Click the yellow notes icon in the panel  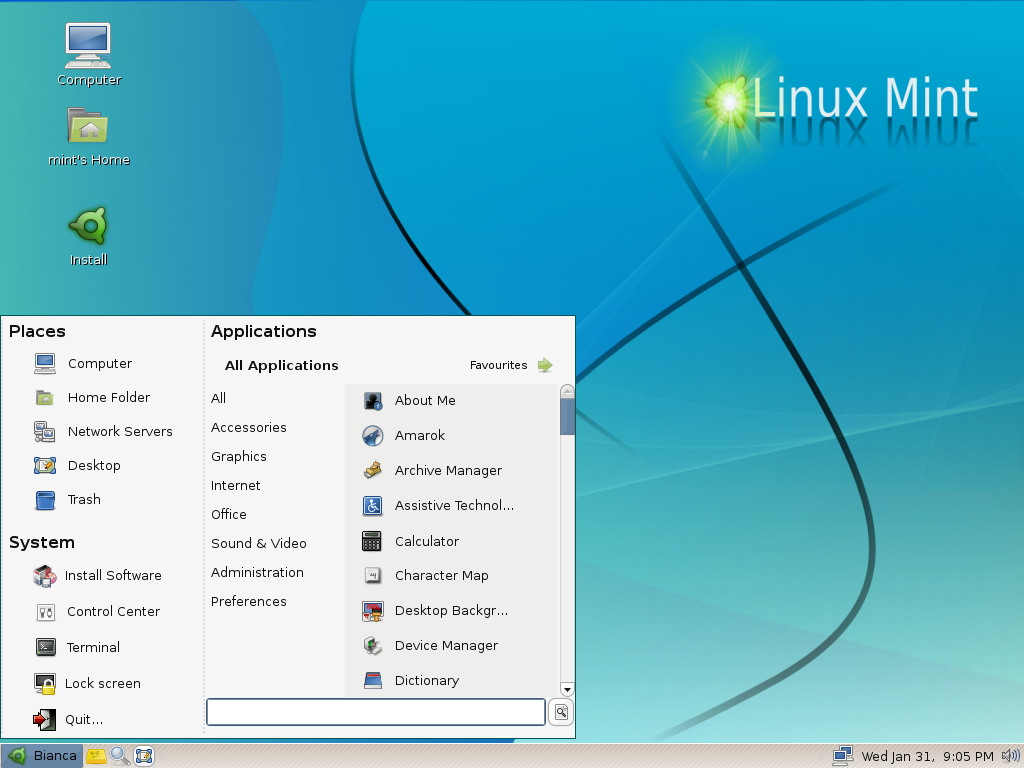(x=96, y=756)
